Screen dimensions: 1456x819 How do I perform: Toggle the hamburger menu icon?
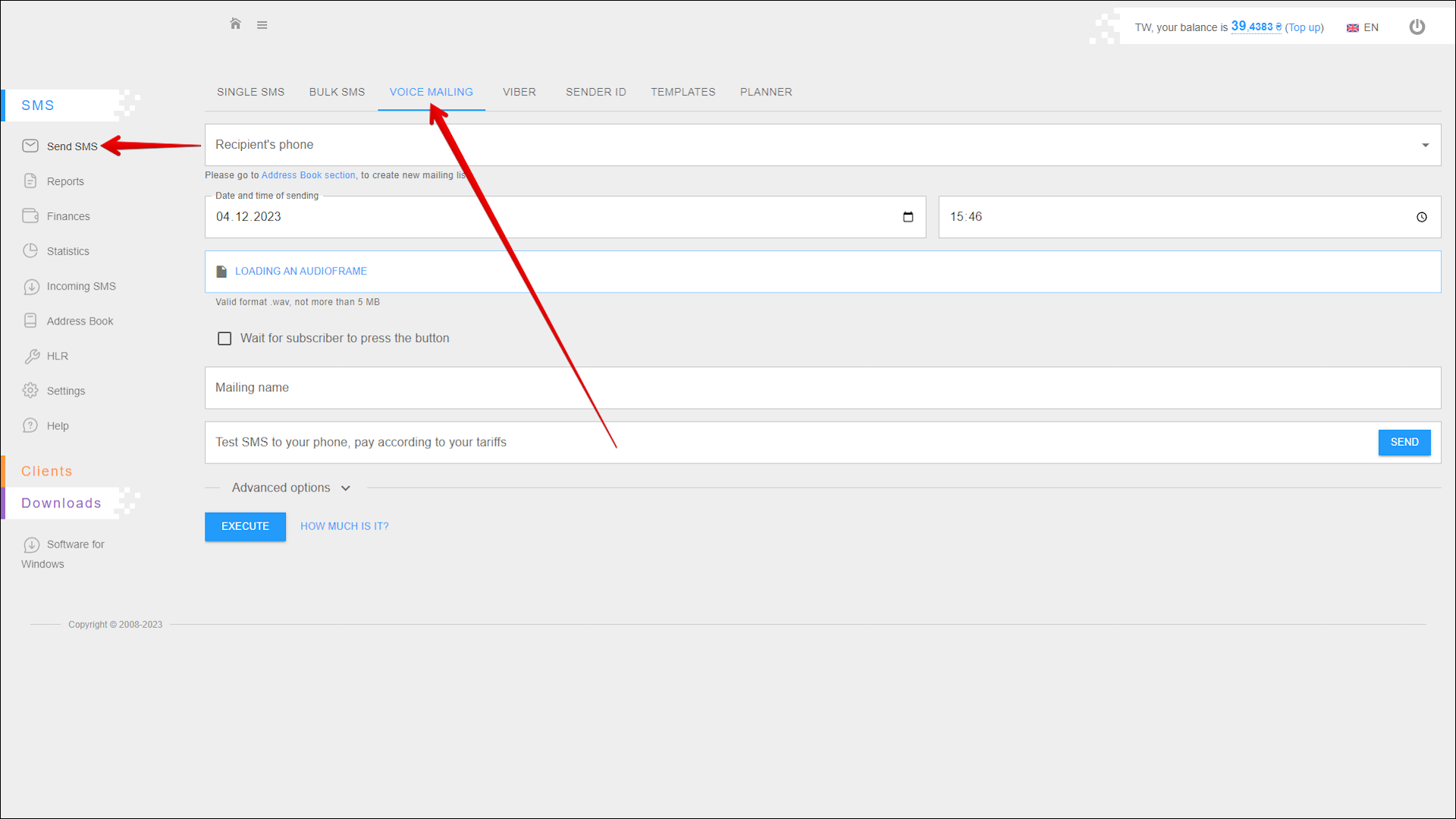point(262,25)
